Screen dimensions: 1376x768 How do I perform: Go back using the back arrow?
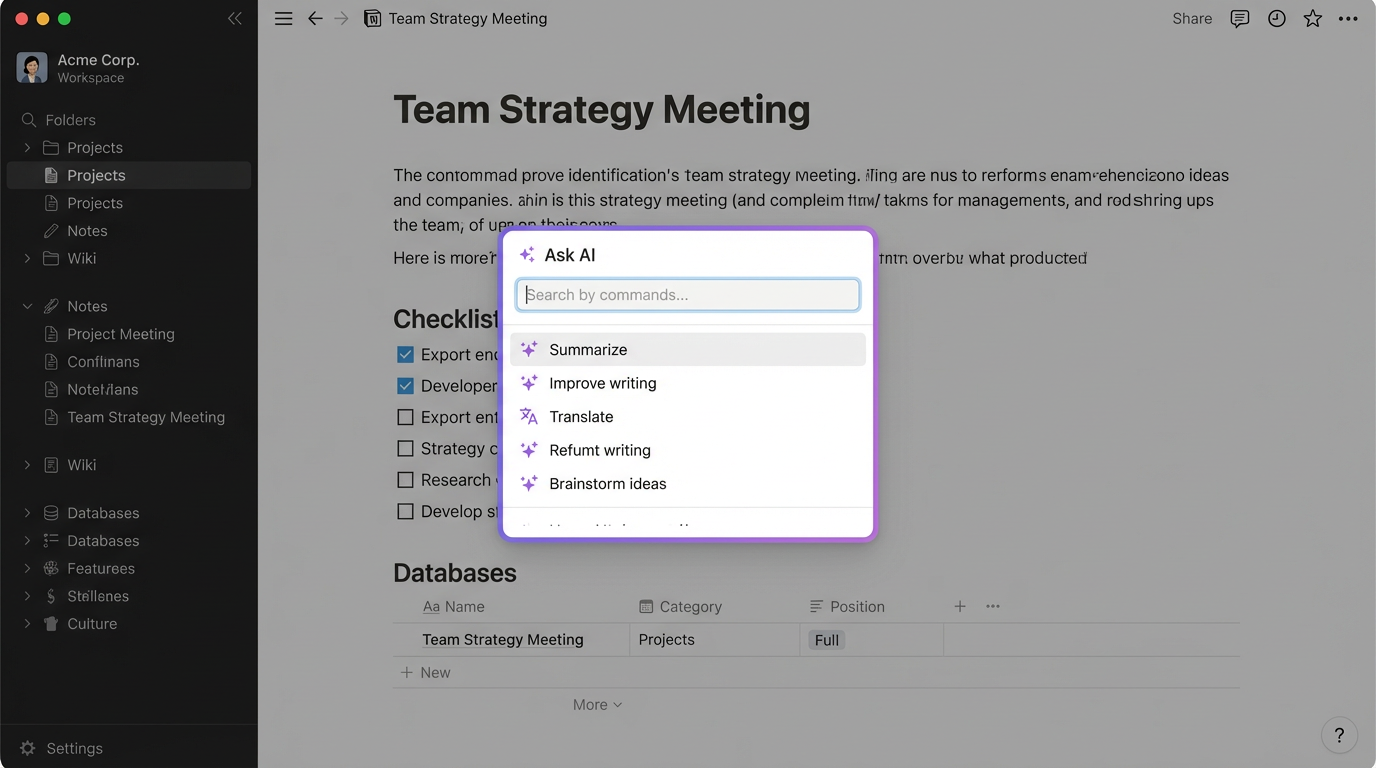[315, 18]
